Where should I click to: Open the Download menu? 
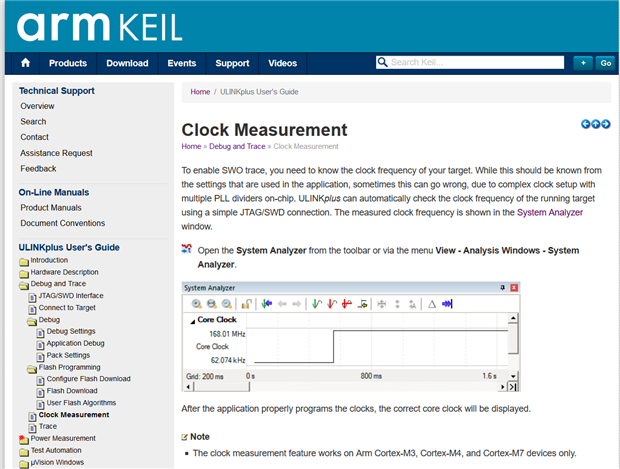pyautogui.click(x=127, y=63)
